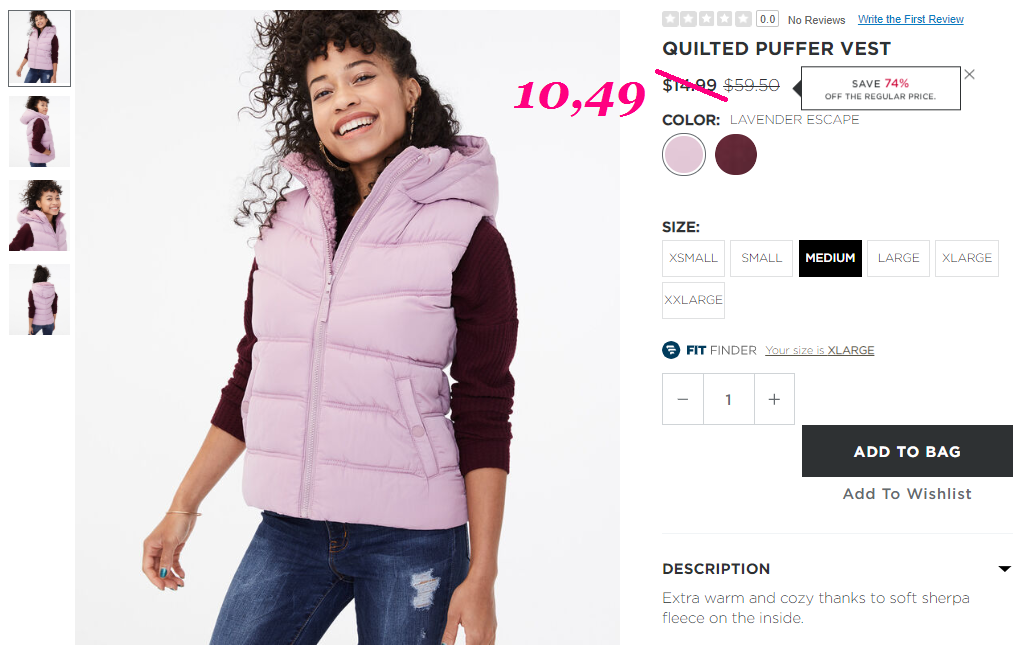
Task: Choose the XLARGE size option
Action: point(967,258)
